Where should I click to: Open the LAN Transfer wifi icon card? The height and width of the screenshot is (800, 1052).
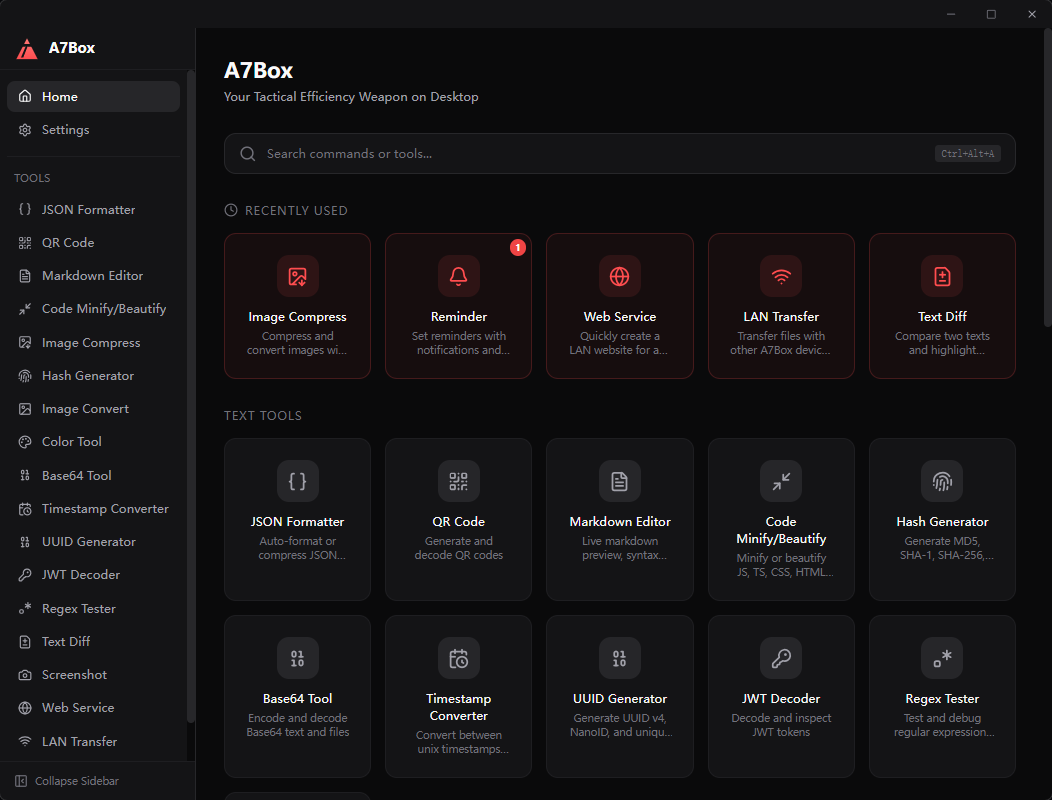pos(781,276)
